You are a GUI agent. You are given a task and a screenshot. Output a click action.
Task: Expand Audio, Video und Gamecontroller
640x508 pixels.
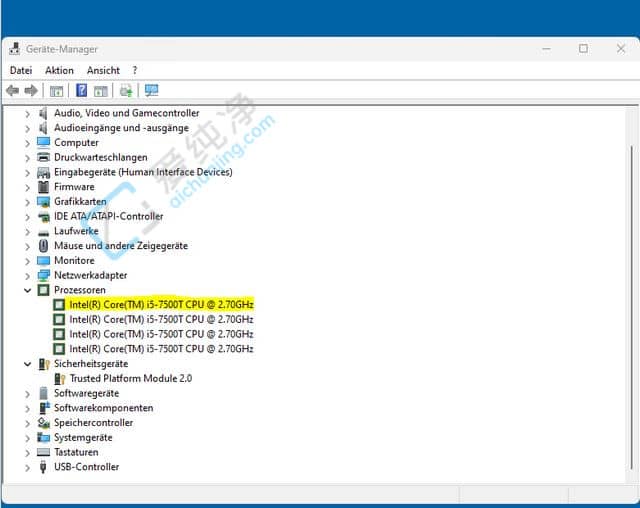tap(28, 114)
